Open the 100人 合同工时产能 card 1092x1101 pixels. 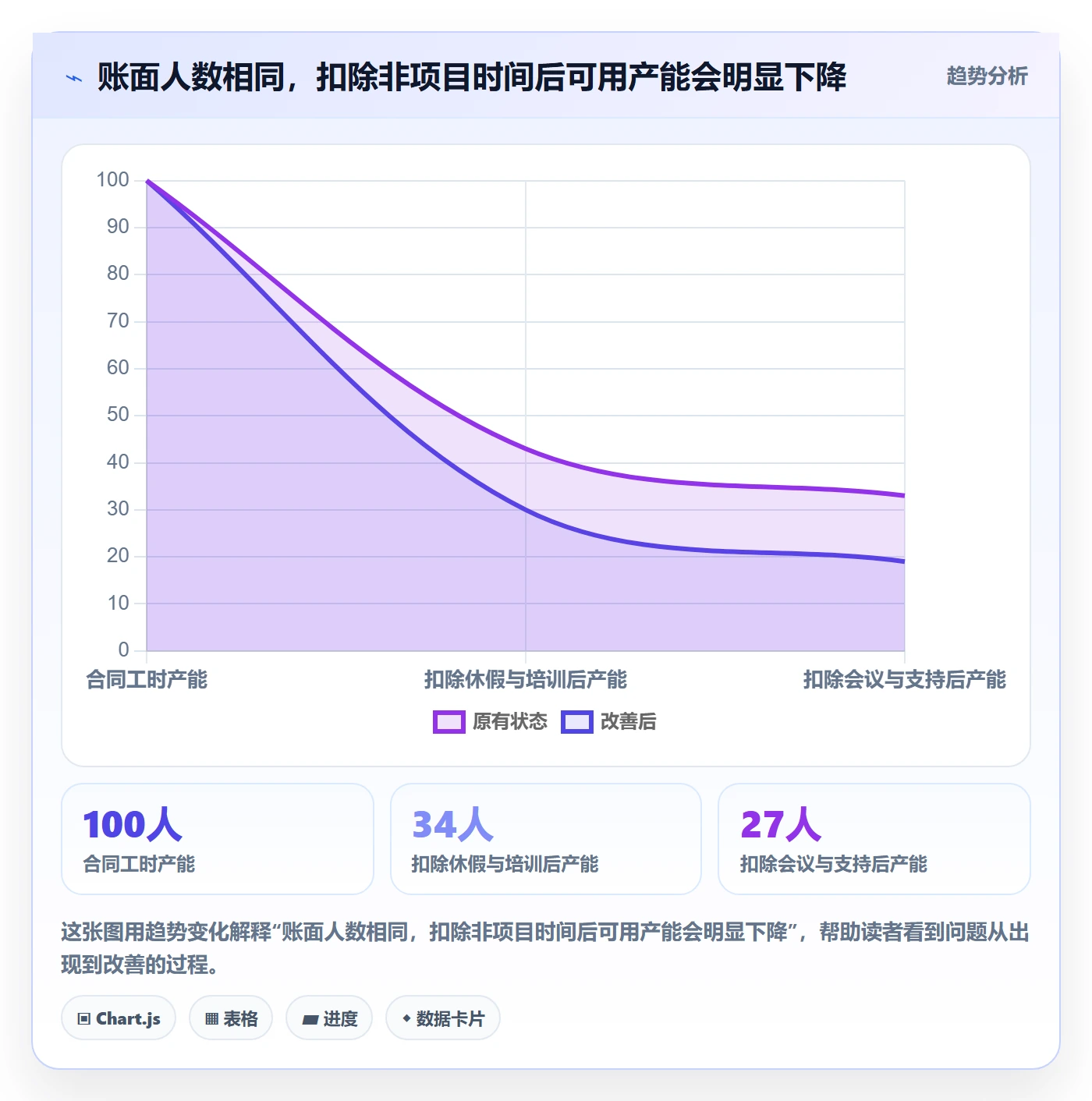point(218,839)
